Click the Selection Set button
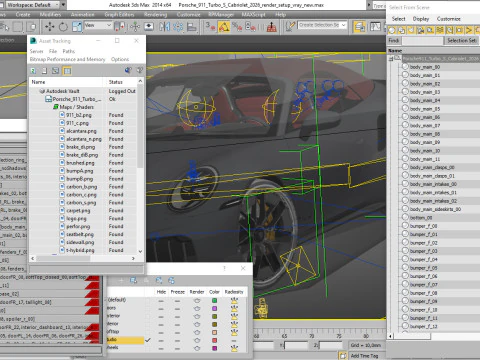 [x=462, y=40]
